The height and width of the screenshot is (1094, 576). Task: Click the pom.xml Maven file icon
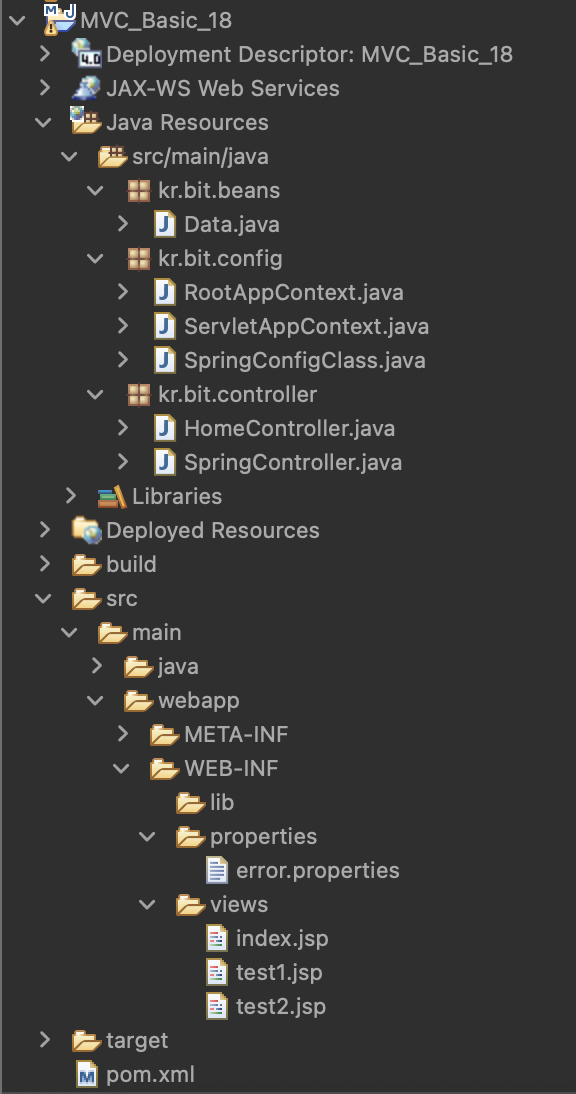click(x=87, y=1074)
